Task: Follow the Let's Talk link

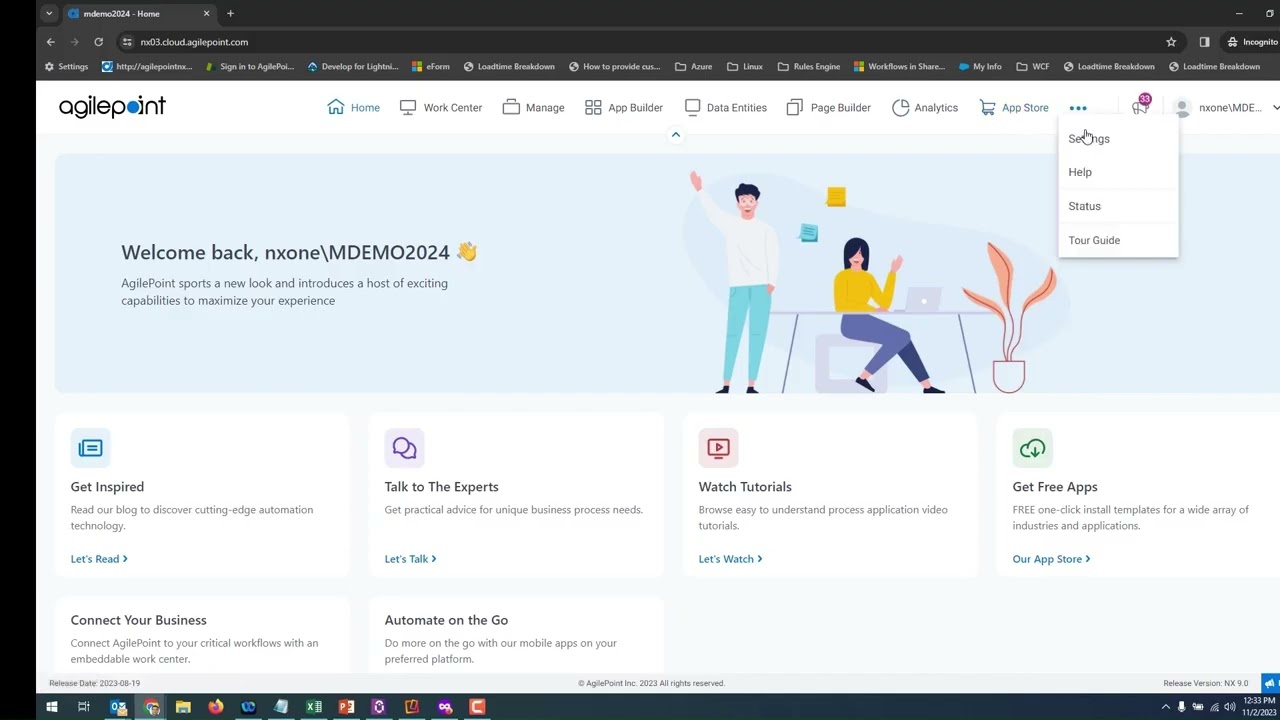Action: click(410, 559)
